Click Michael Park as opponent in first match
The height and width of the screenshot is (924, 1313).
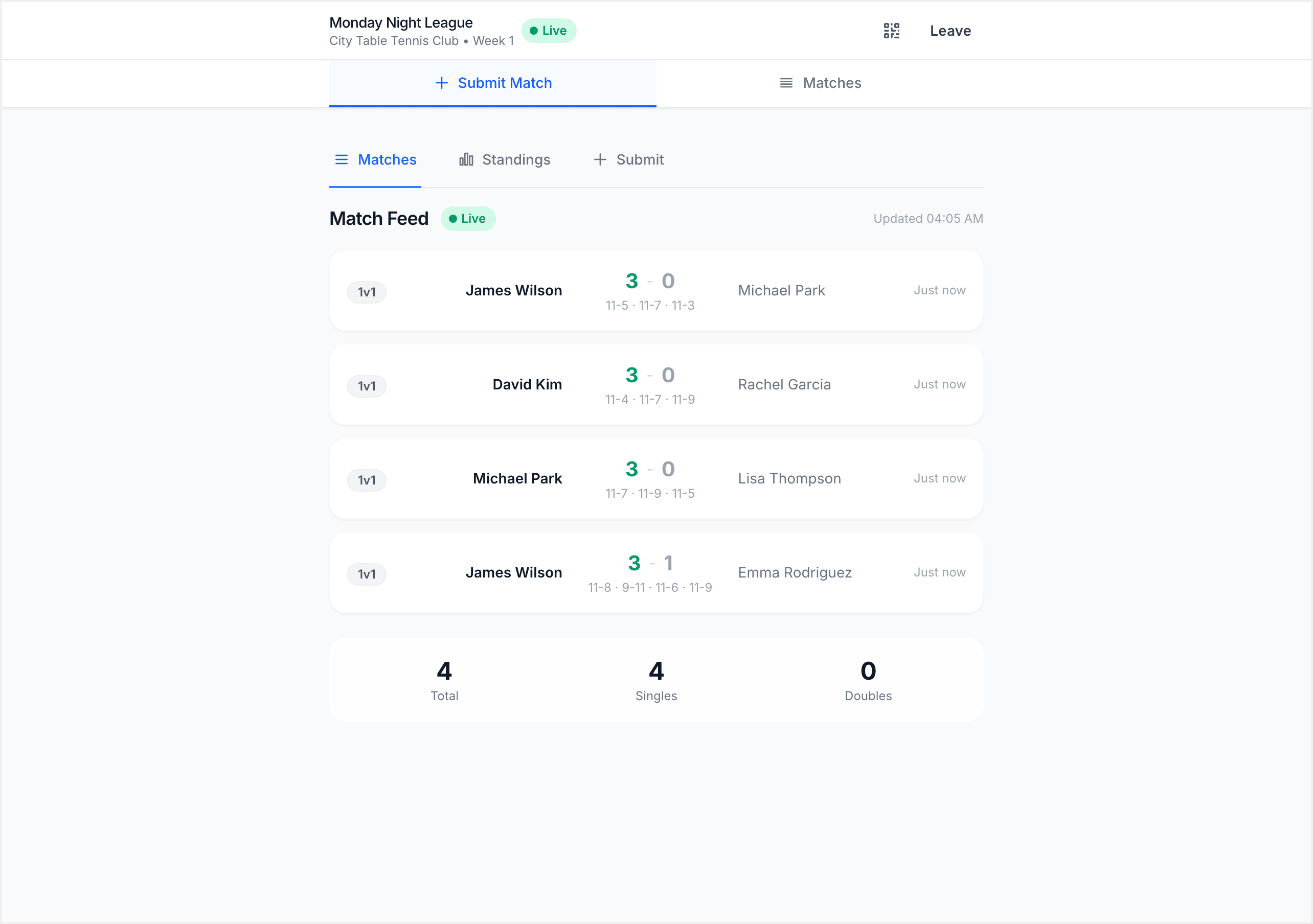click(x=781, y=290)
